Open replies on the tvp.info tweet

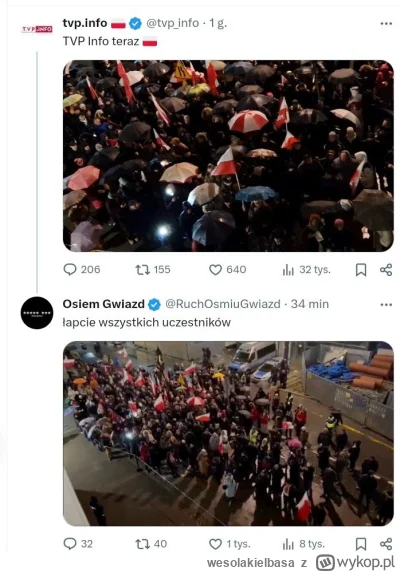click(x=81, y=270)
